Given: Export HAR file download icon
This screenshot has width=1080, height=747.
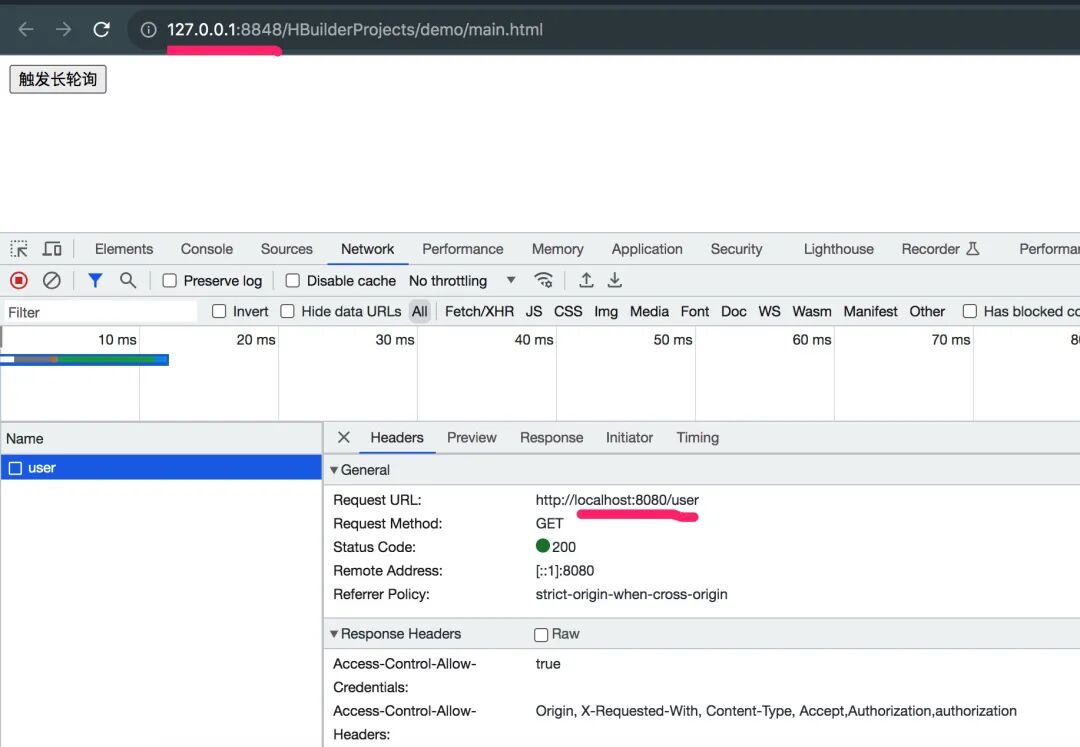Looking at the screenshot, I should (x=615, y=280).
